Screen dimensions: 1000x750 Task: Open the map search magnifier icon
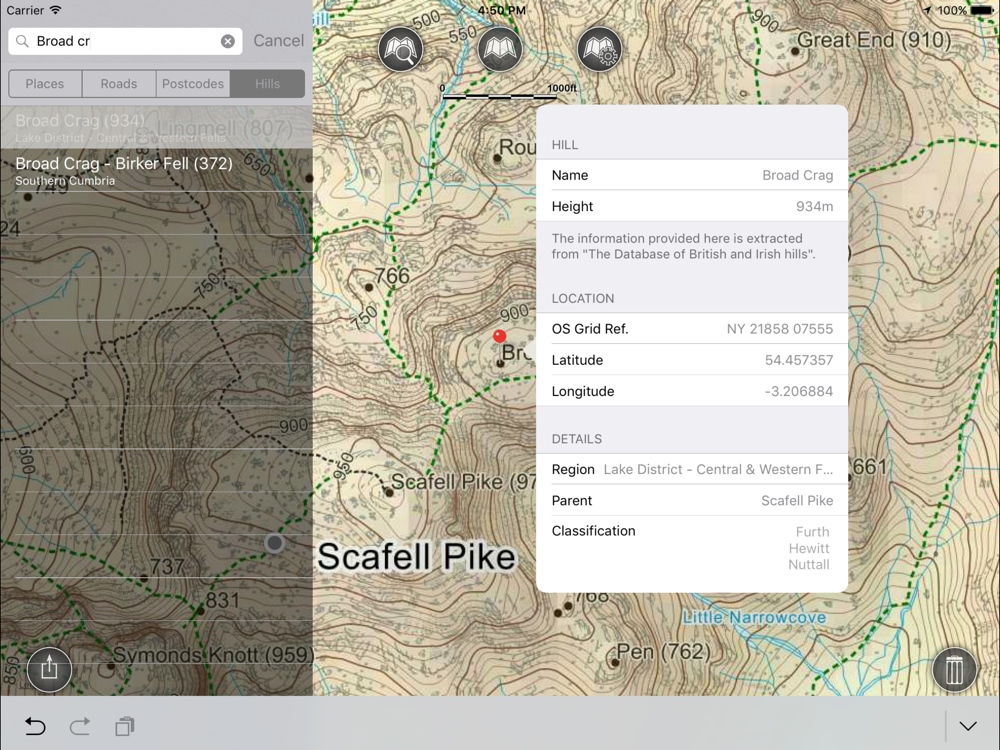click(x=401, y=49)
